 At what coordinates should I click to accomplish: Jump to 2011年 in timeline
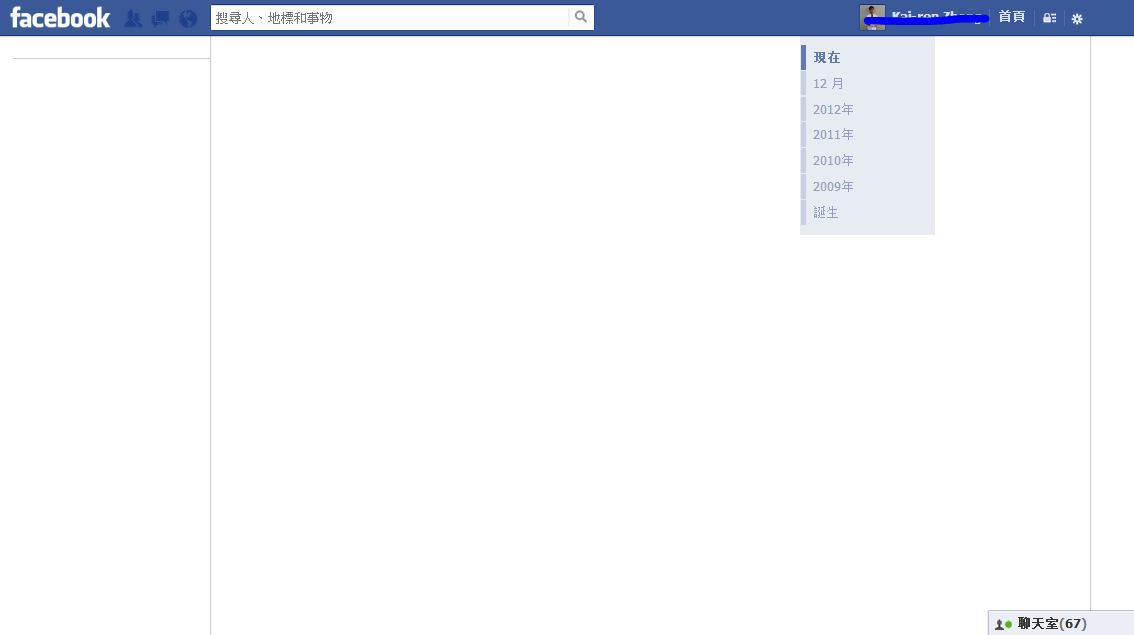point(832,135)
